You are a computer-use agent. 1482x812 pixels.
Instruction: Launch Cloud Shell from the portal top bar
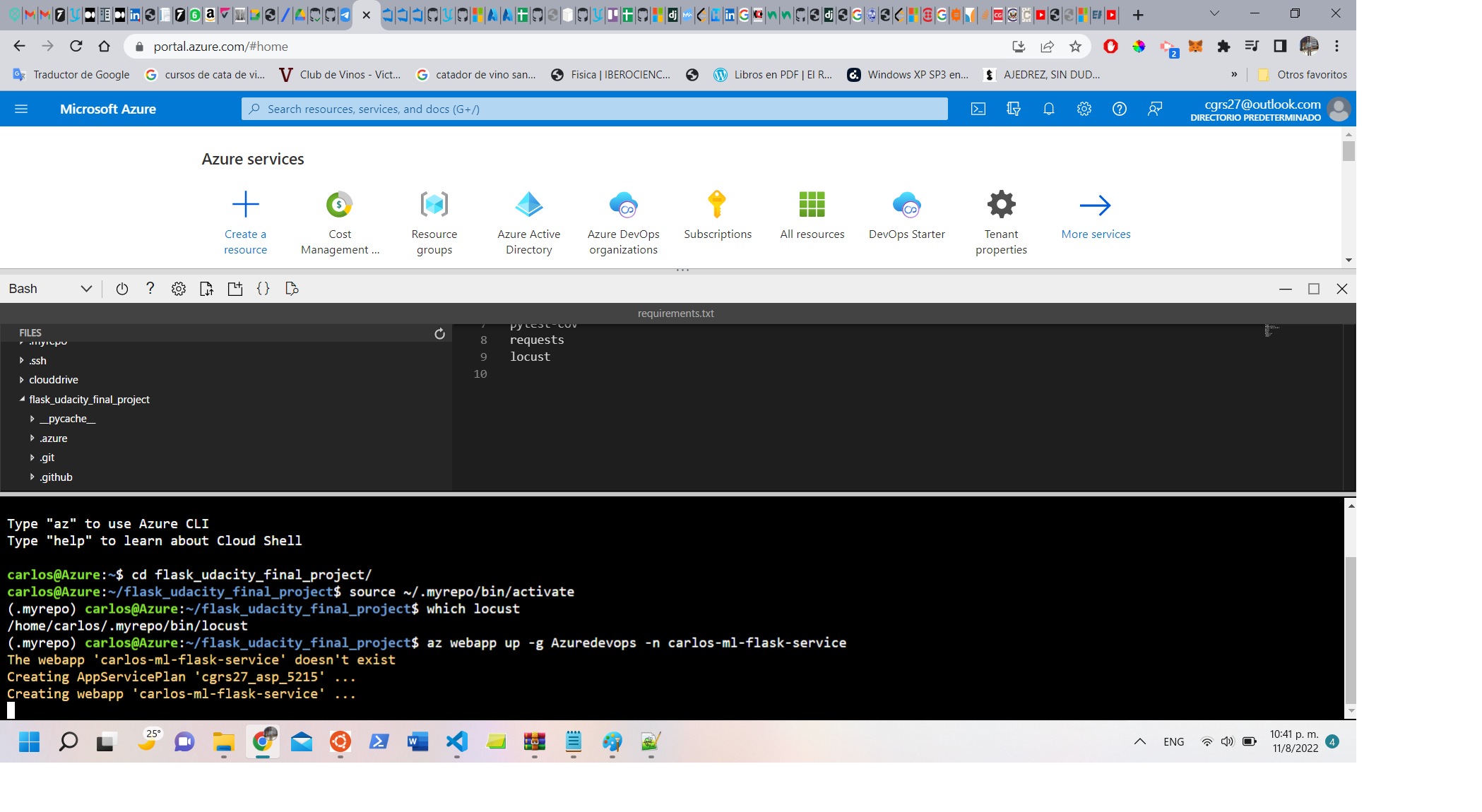[978, 109]
